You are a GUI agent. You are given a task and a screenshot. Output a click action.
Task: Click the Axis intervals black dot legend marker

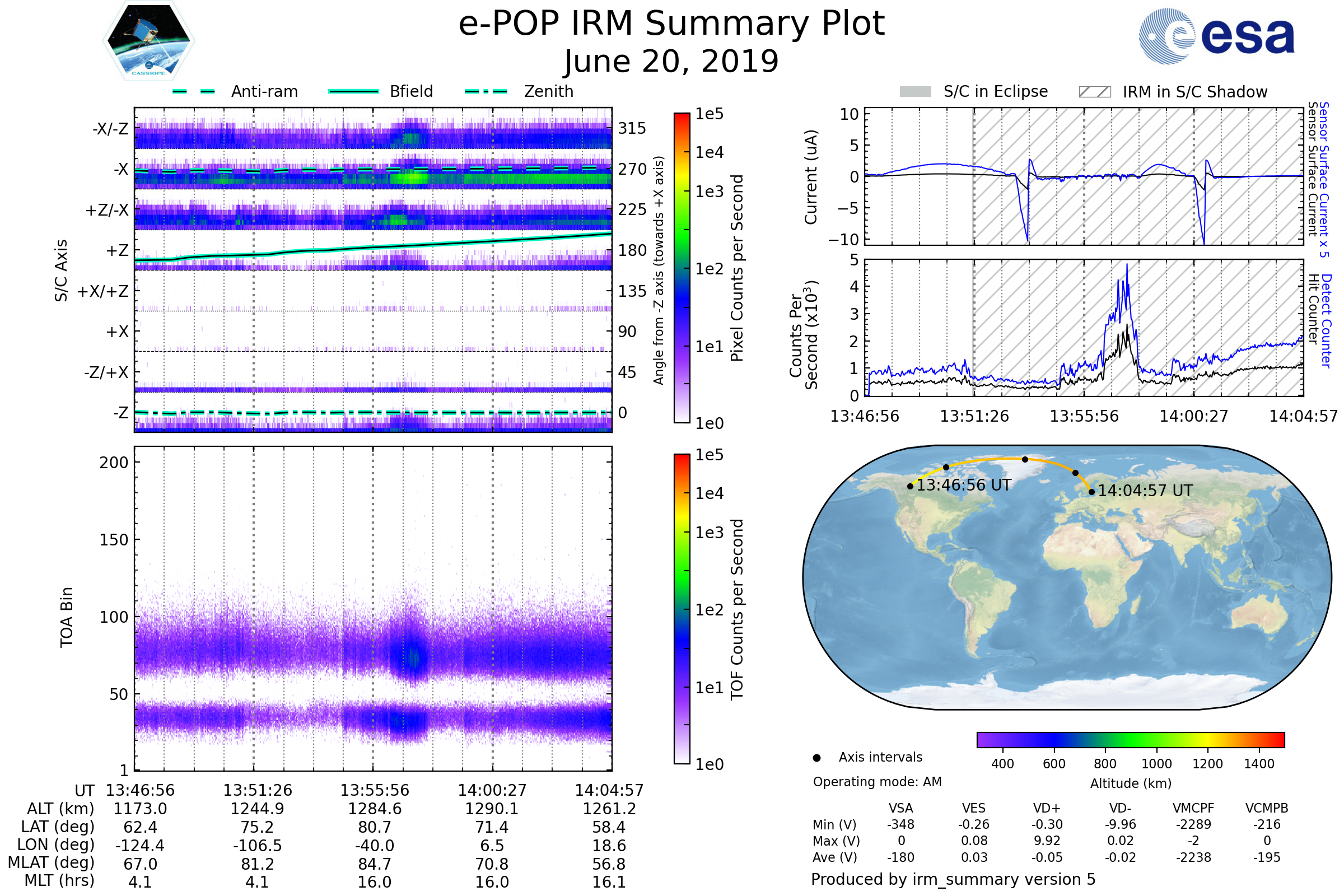pyautogui.click(x=816, y=758)
